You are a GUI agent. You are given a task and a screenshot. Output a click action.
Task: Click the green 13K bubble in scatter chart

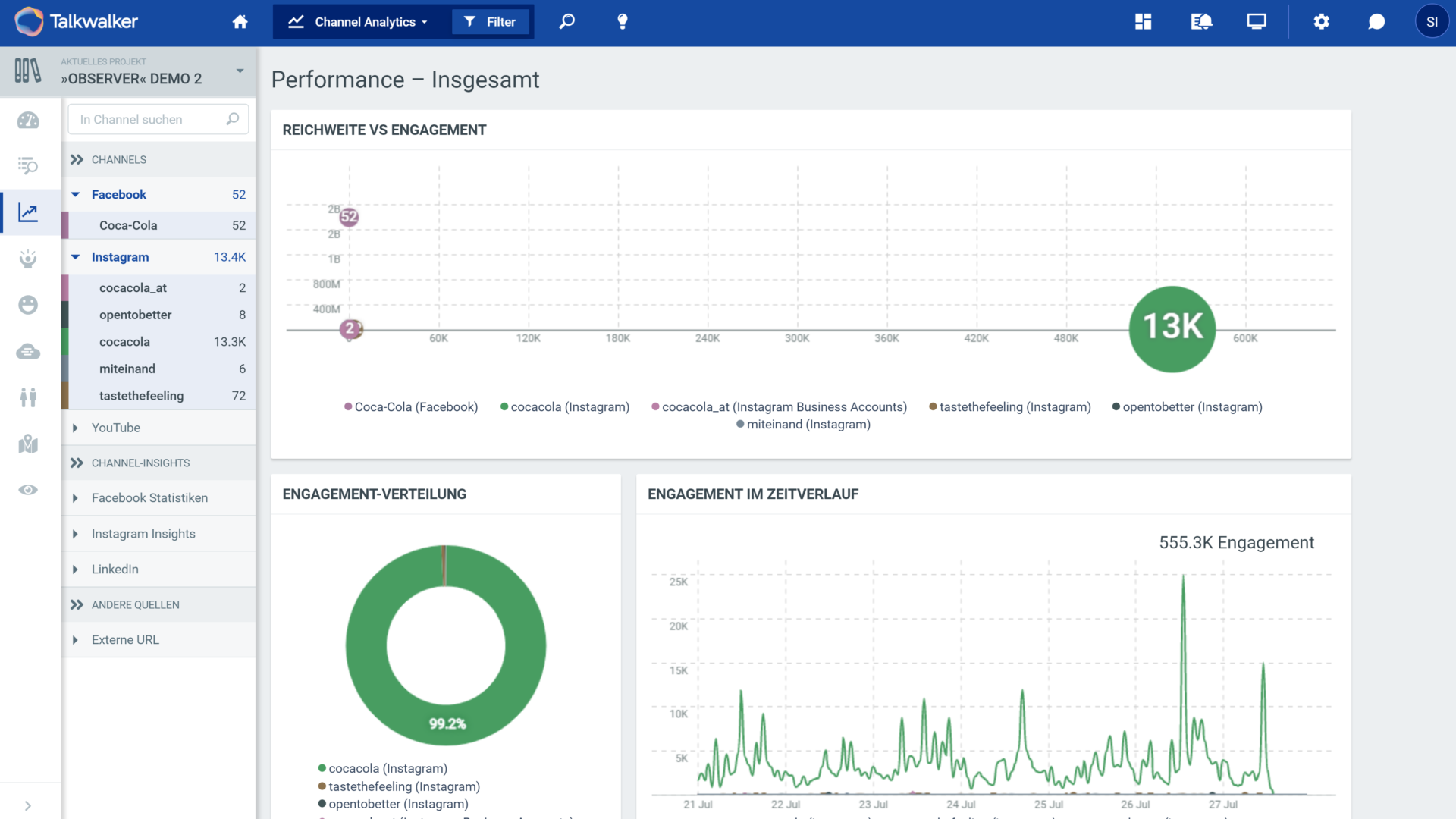[x=1172, y=329]
